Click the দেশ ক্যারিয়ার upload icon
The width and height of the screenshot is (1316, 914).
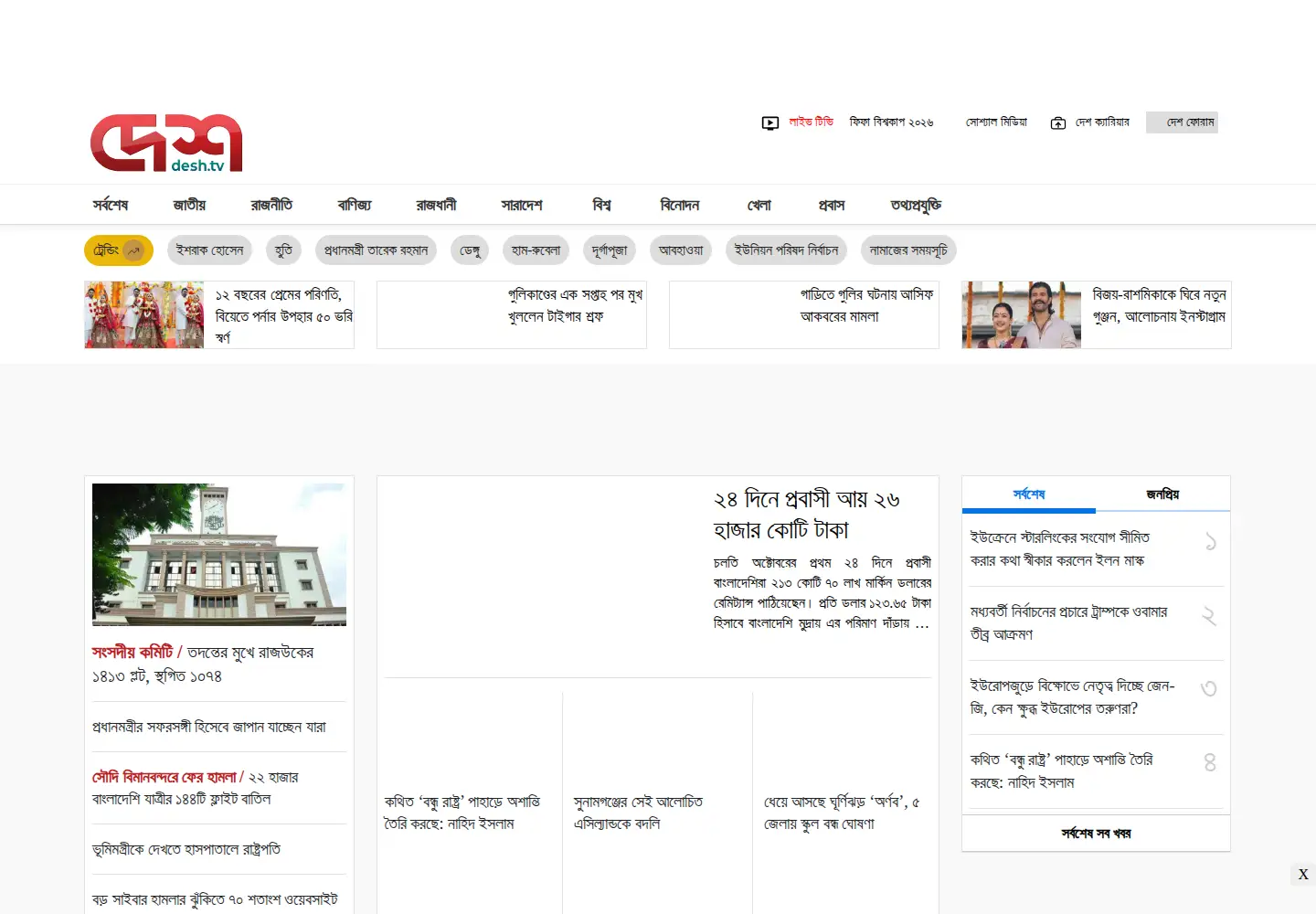click(1058, 122)
